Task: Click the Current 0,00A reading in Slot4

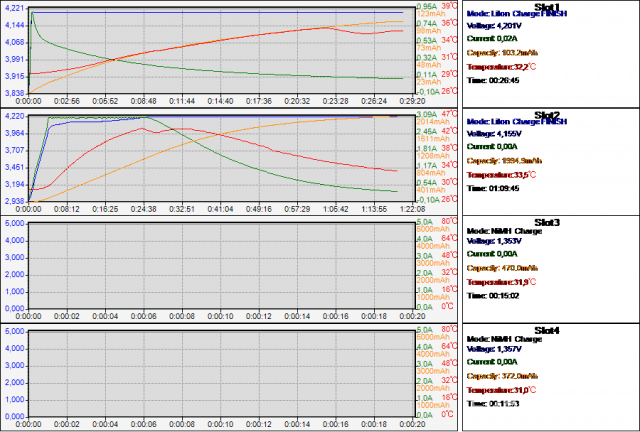Action: point(492,362)
